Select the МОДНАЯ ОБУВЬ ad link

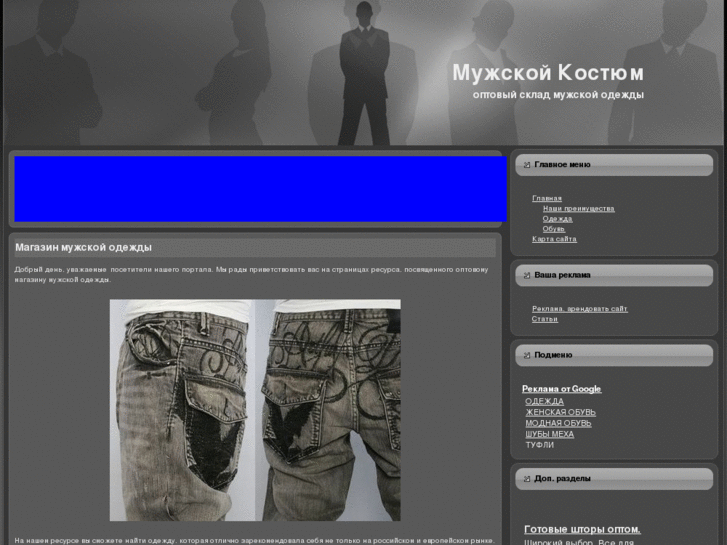pyautogui.click(x=558, y=423)
